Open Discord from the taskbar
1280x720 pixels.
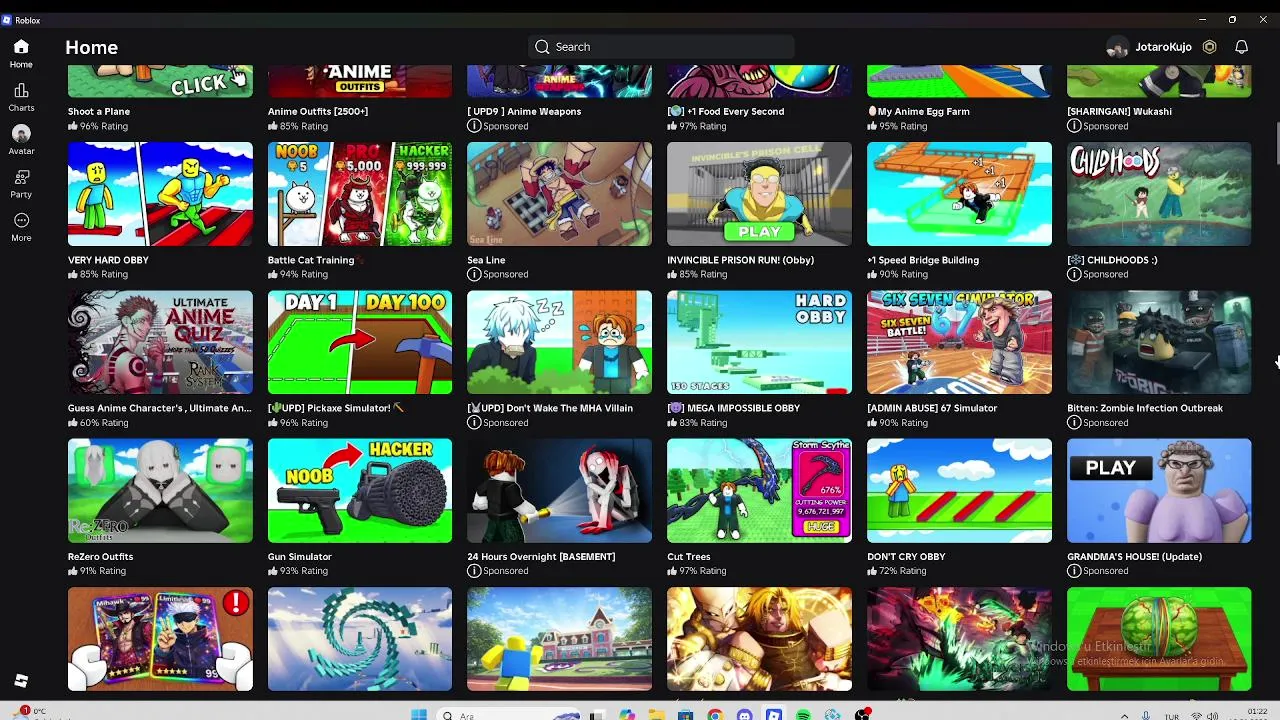point(744,715)
